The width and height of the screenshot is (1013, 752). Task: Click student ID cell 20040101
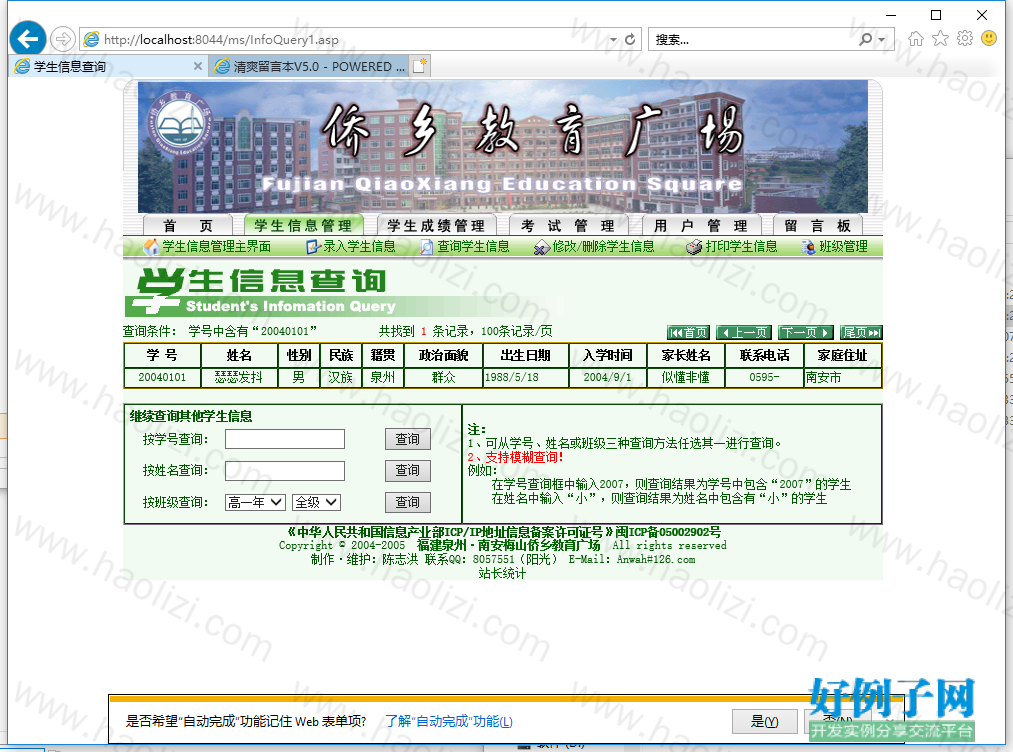click(x=162, y=377)
